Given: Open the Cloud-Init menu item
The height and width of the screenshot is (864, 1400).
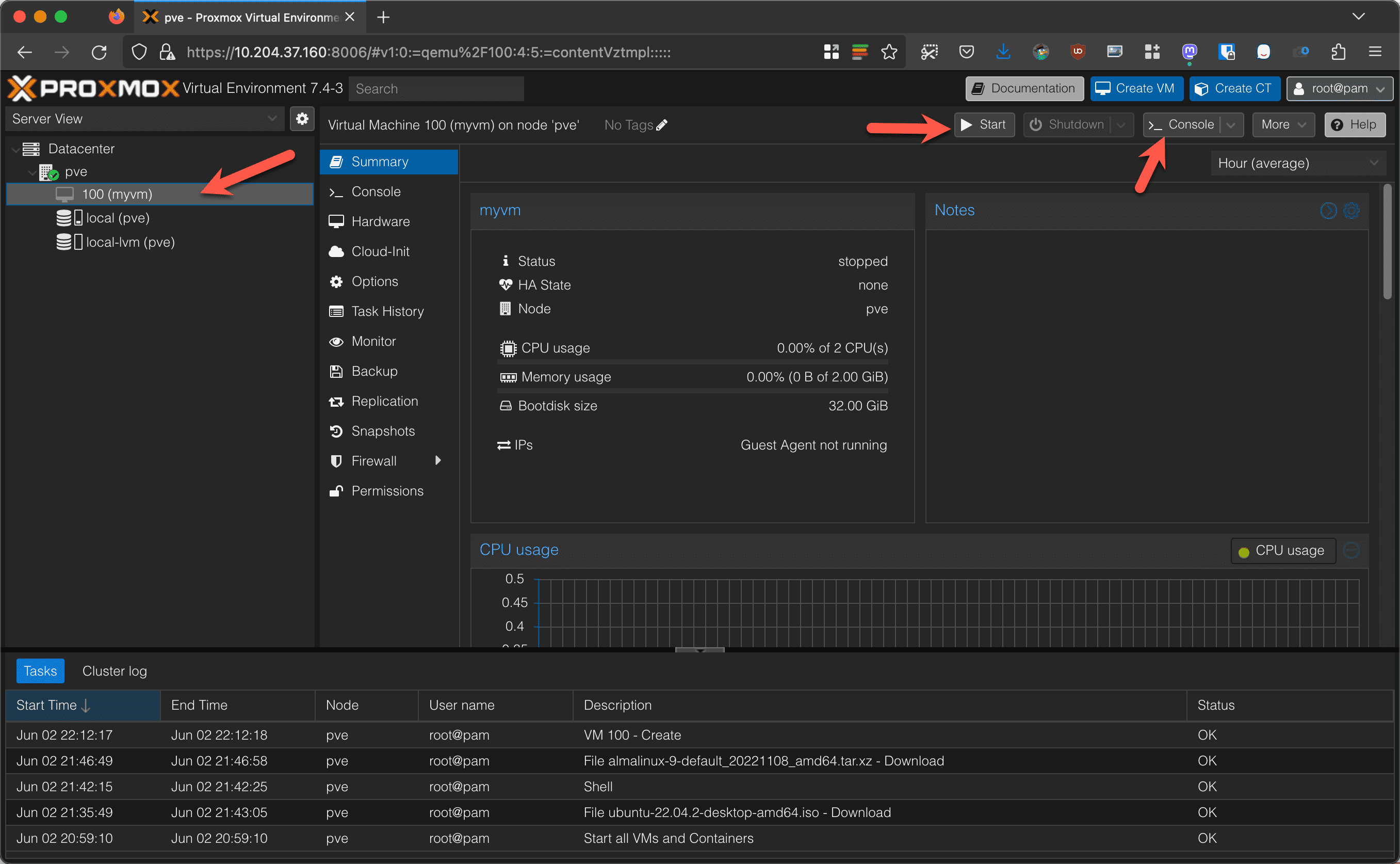Looking at the screenshot, I should point(388,251).
